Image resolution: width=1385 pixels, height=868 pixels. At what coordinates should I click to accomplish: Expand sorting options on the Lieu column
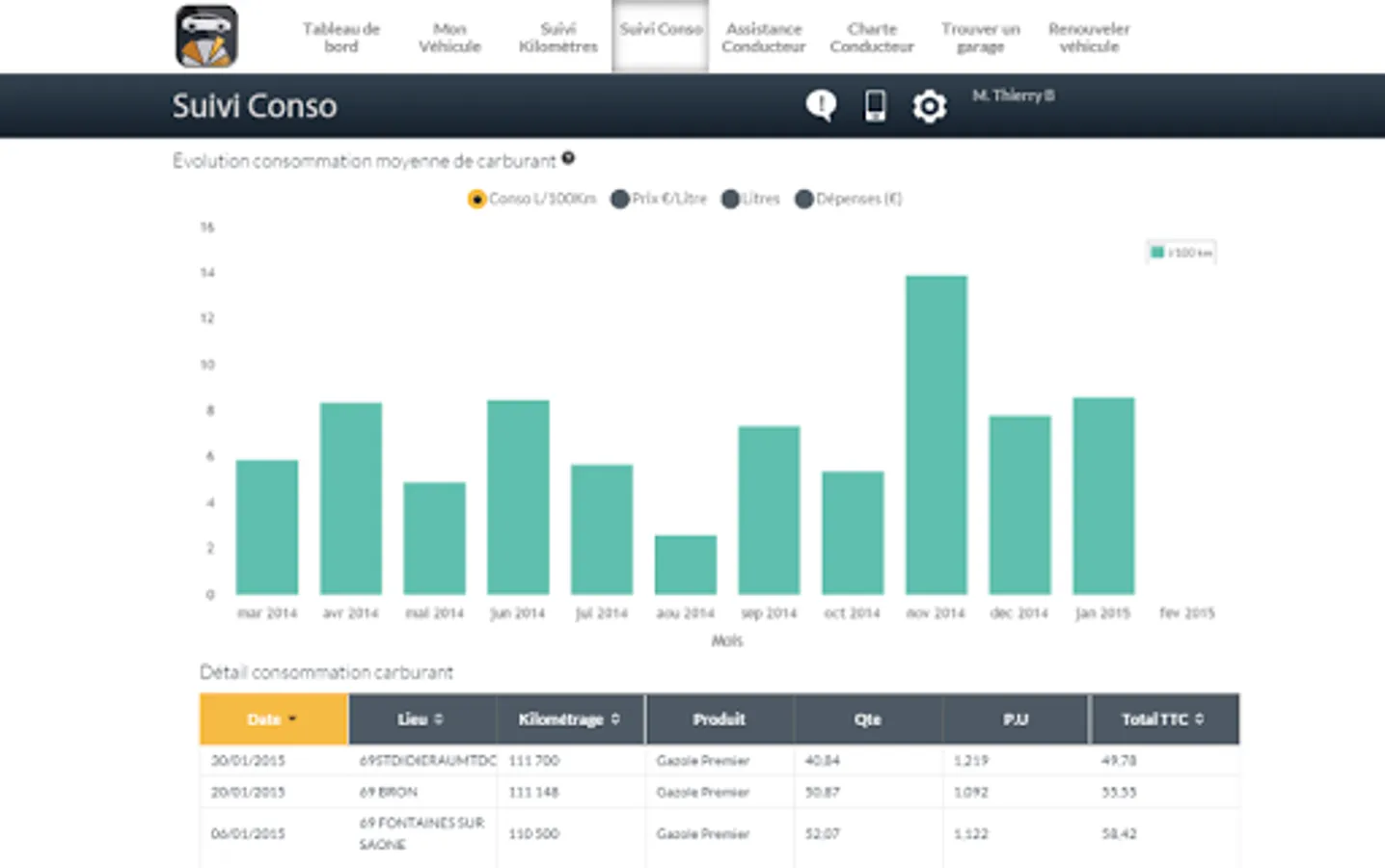pyautogui.click(x=437, y=719)
